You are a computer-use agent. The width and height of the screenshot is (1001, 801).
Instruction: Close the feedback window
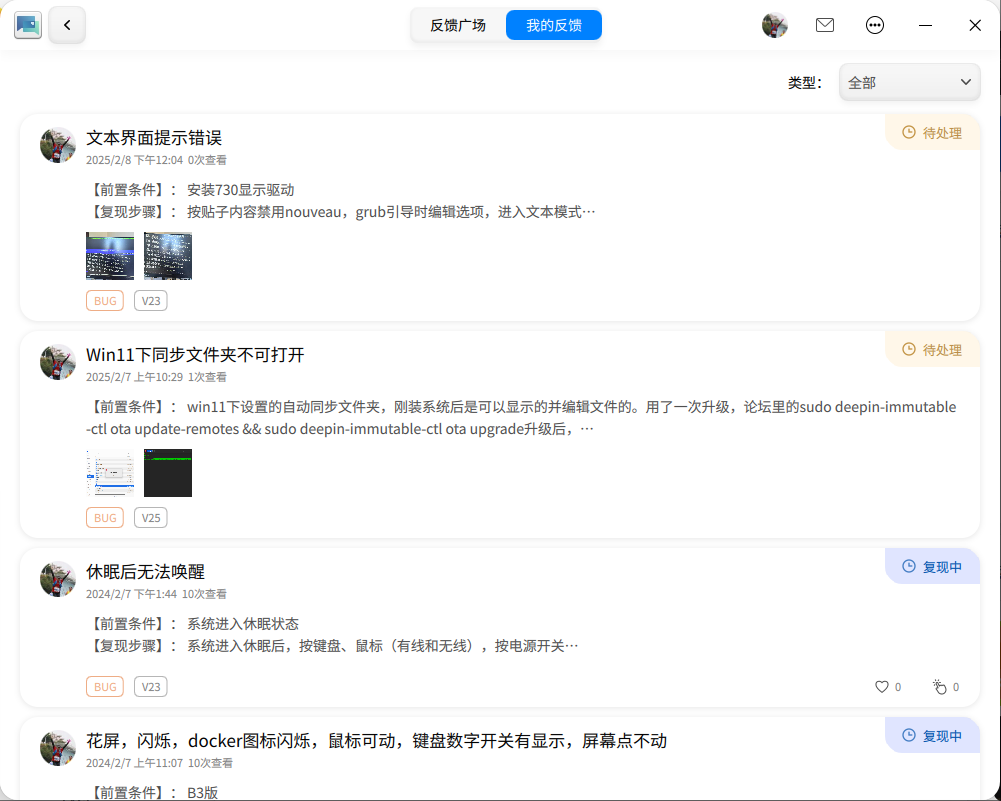coord(975,26)
